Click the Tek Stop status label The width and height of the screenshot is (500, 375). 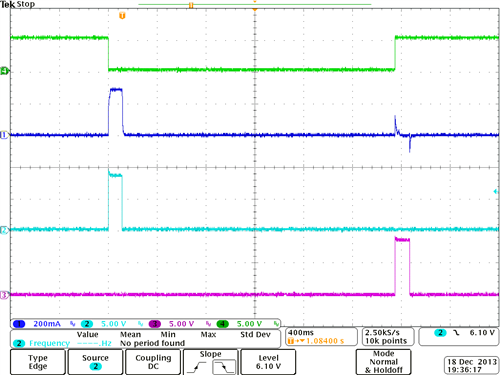click(18, 4)
